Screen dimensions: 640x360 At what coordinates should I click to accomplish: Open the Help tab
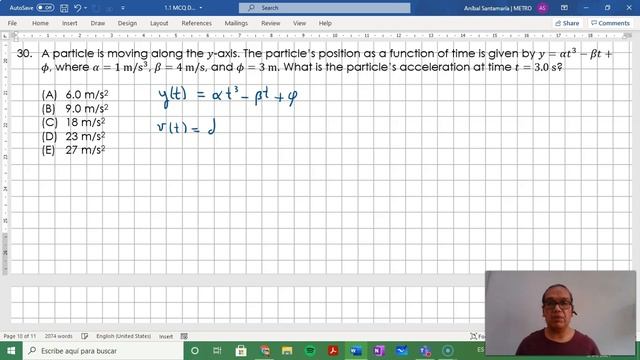click(325, 23)
